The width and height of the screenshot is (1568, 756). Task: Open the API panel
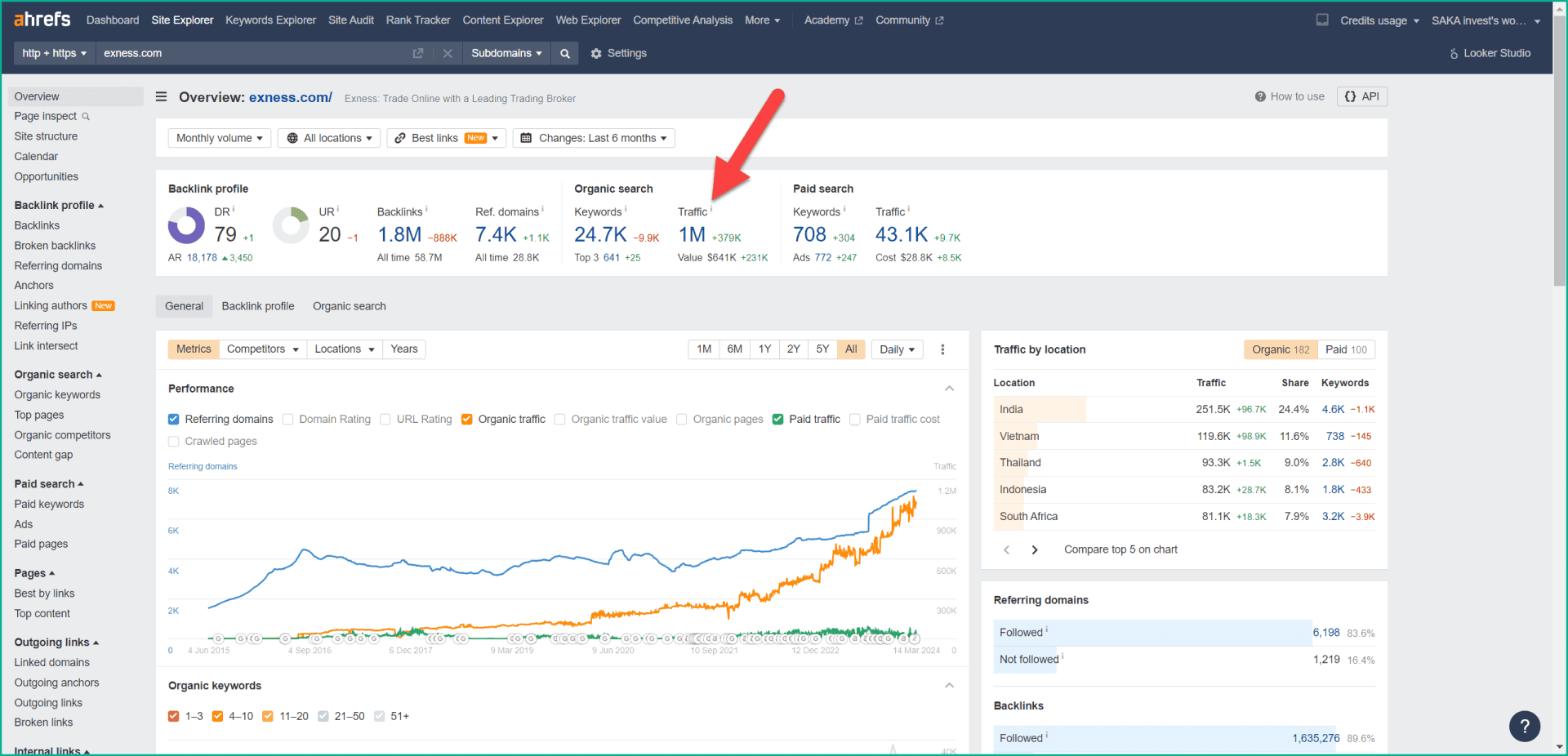(x=1361, y=96)
